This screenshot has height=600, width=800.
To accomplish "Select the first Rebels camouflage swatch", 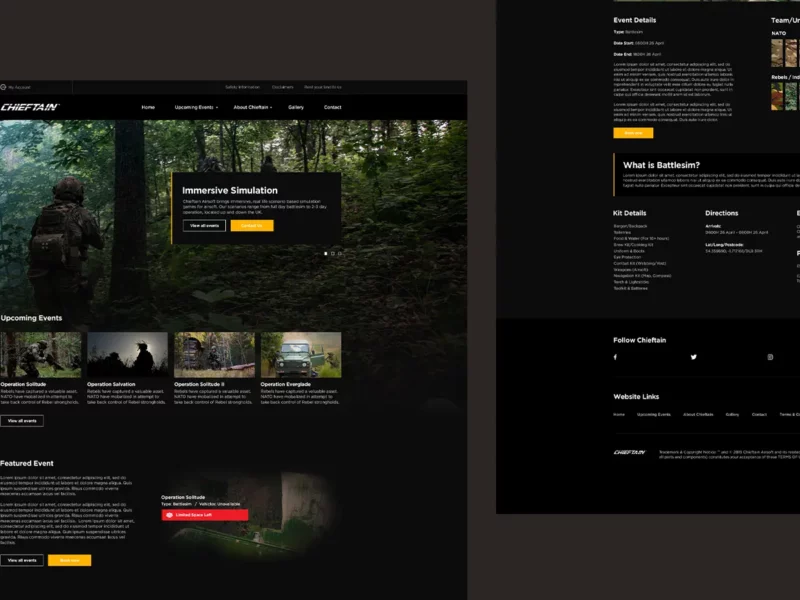I will [777, 96].
